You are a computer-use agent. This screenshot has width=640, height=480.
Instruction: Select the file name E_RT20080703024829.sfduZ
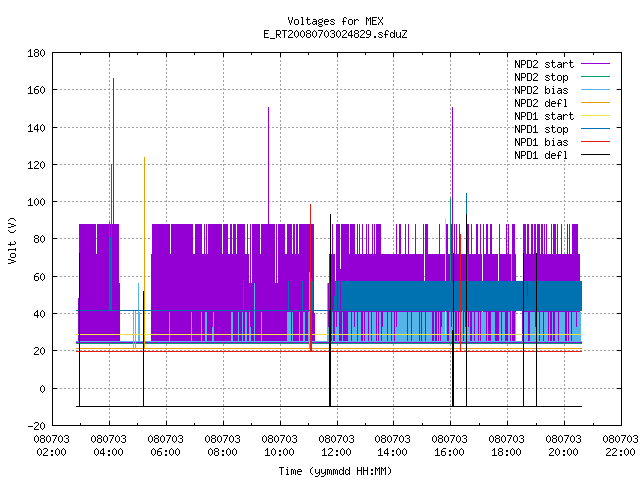point(335,34)
